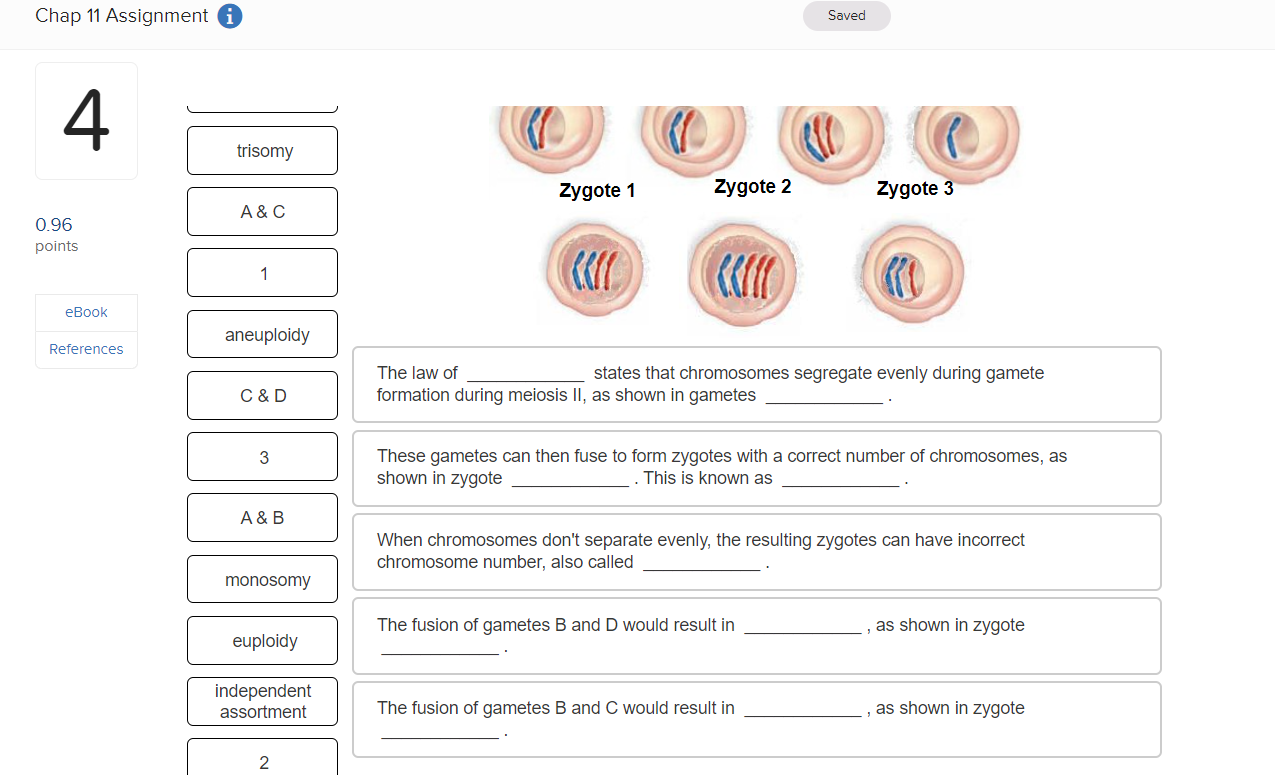The image size is (1275, 775).
Task: Click the Zygote 1 cell image
Action: [x=596, y=270]
